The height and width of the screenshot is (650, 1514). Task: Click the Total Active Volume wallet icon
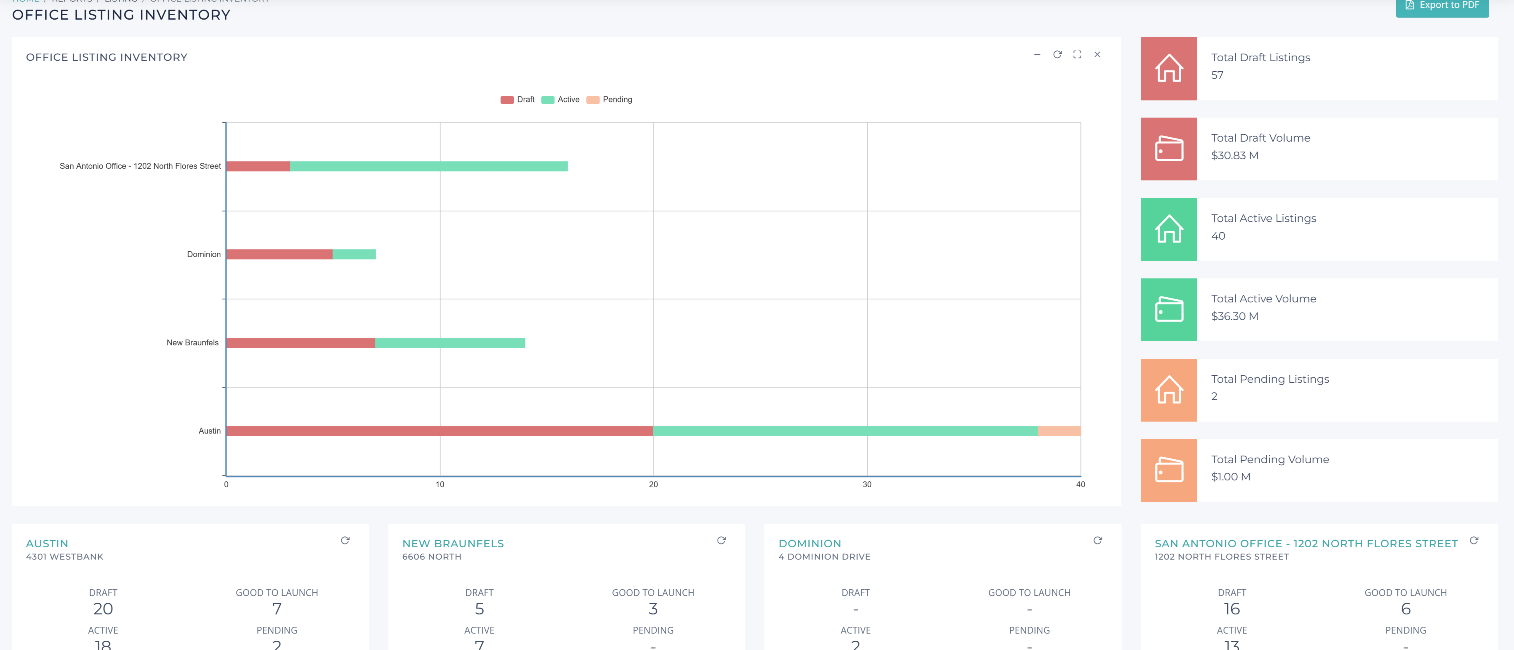tap(1169, 310)
